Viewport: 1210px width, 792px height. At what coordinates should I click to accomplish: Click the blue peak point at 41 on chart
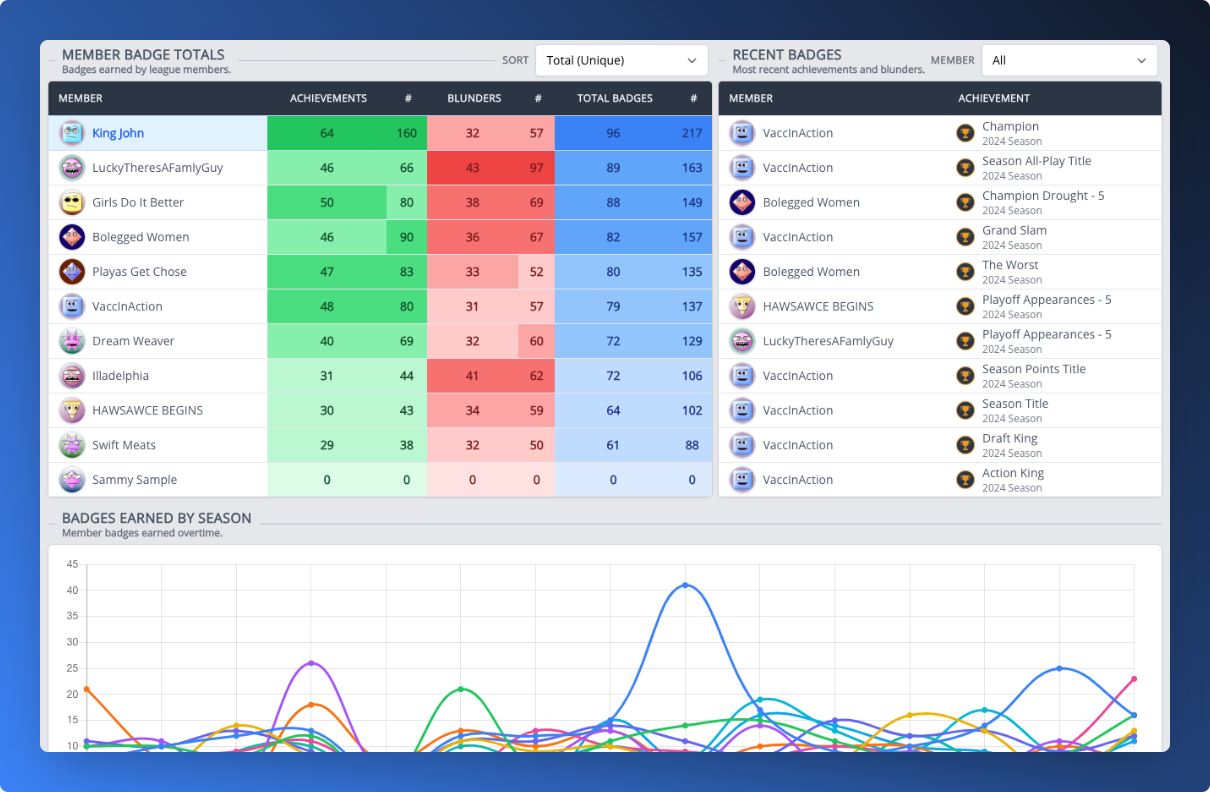685,585
